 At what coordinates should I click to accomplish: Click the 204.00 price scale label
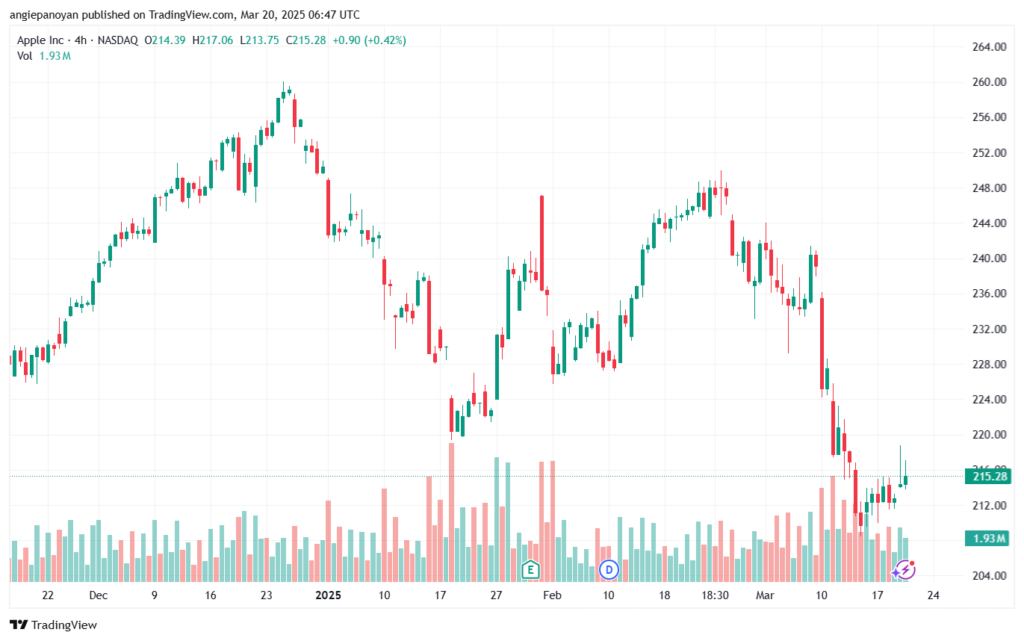click(x=989, y=576)
